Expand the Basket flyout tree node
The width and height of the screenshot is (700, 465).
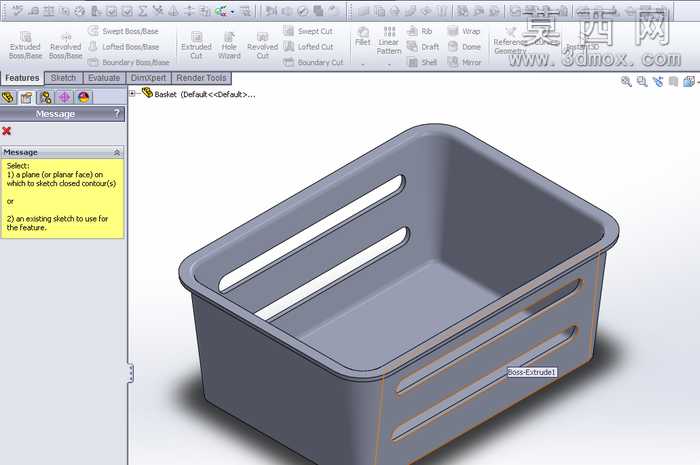click(x=132, y=93)
